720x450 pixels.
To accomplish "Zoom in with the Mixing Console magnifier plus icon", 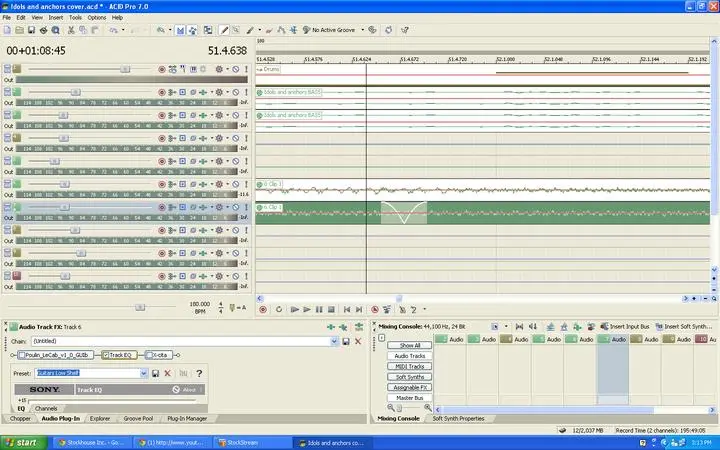I will pos(428,407).
